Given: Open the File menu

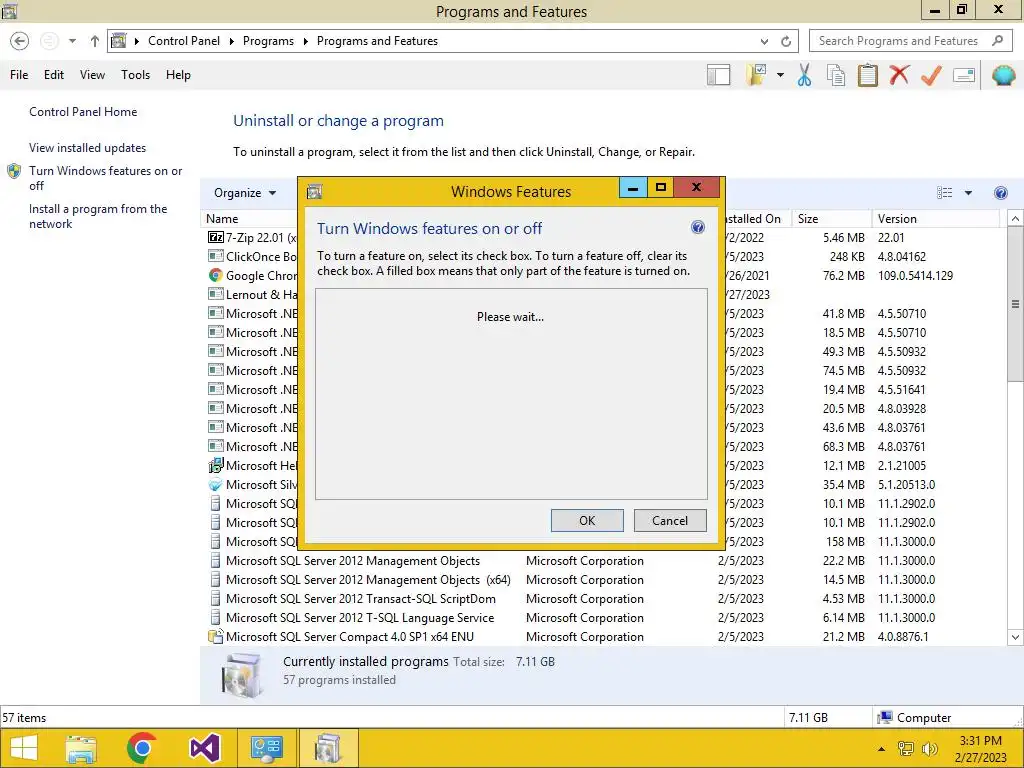Looking at the screenshot, I should 19,75.
